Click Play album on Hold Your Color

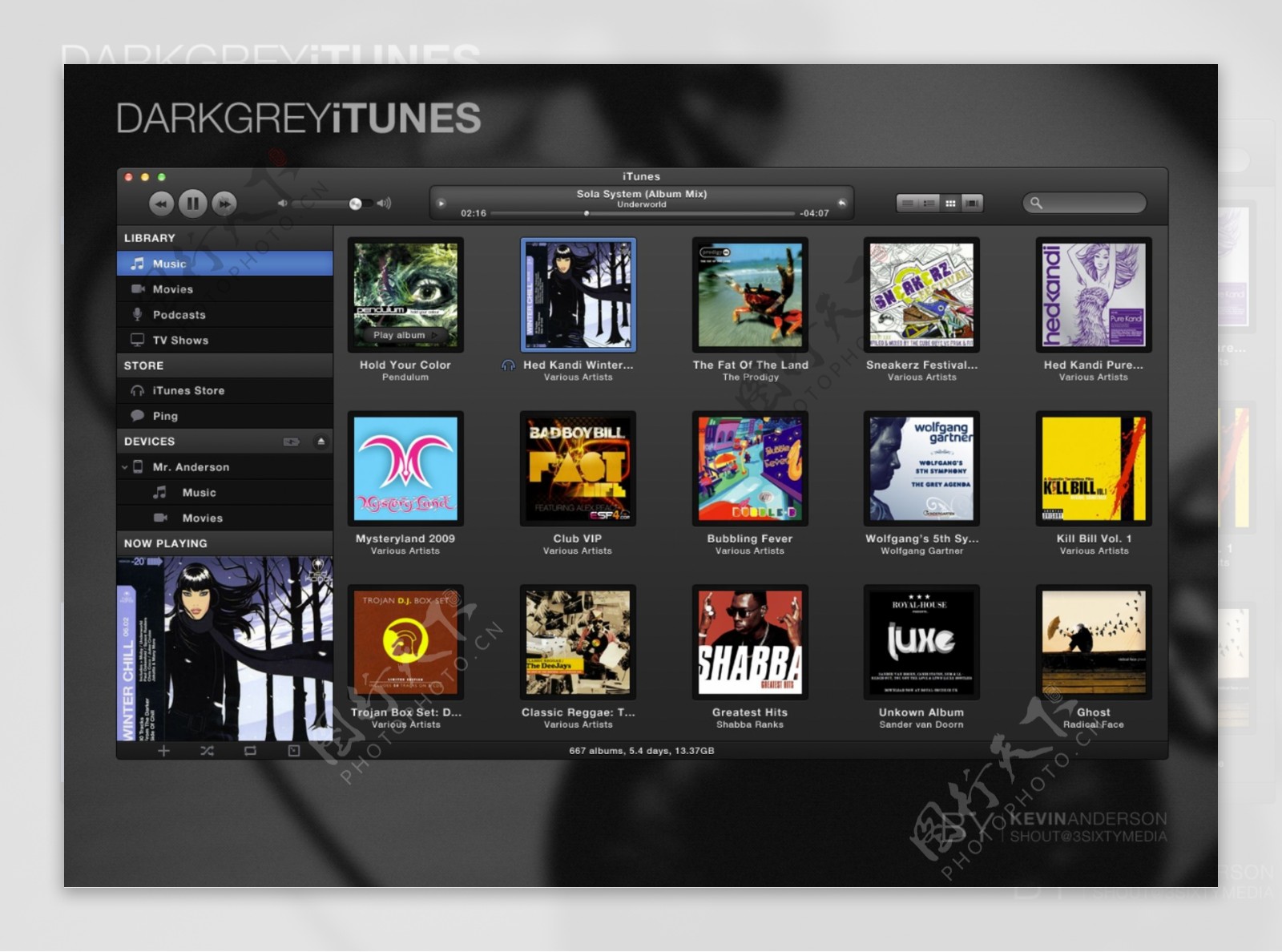click(x=405, y=336)
